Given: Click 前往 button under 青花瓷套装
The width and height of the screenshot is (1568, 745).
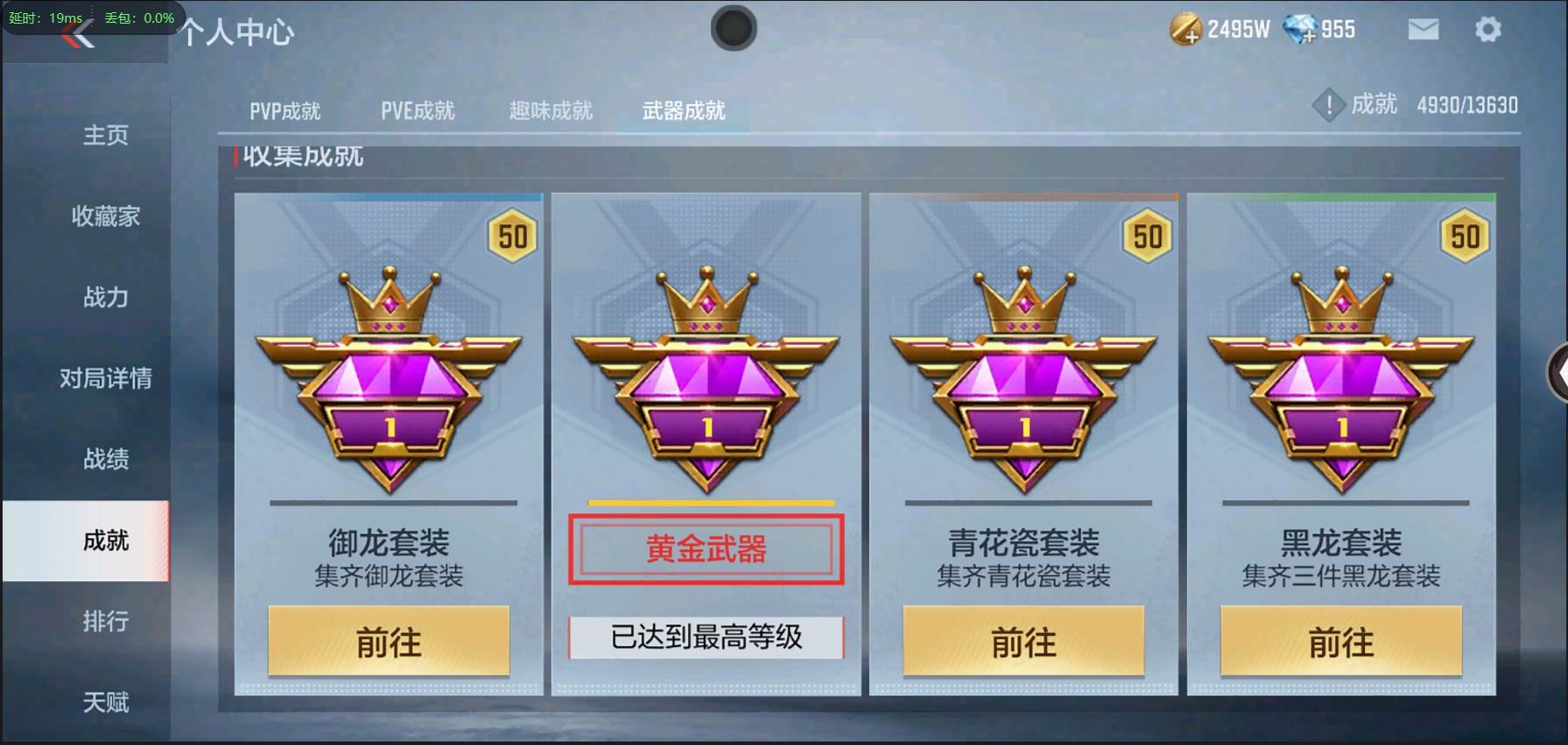Looking at the screenshot, I should [1023, 643].
